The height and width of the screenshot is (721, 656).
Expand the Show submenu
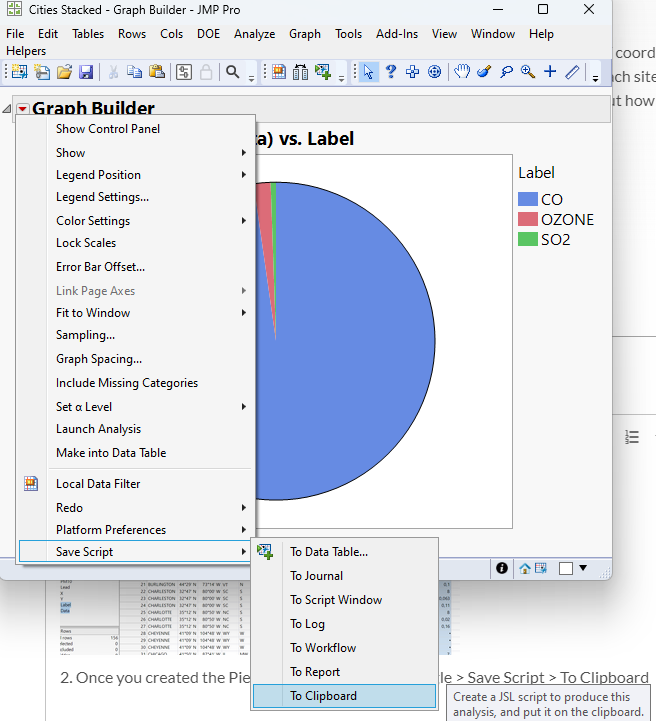pyautogui.click(x=137, y=153)
